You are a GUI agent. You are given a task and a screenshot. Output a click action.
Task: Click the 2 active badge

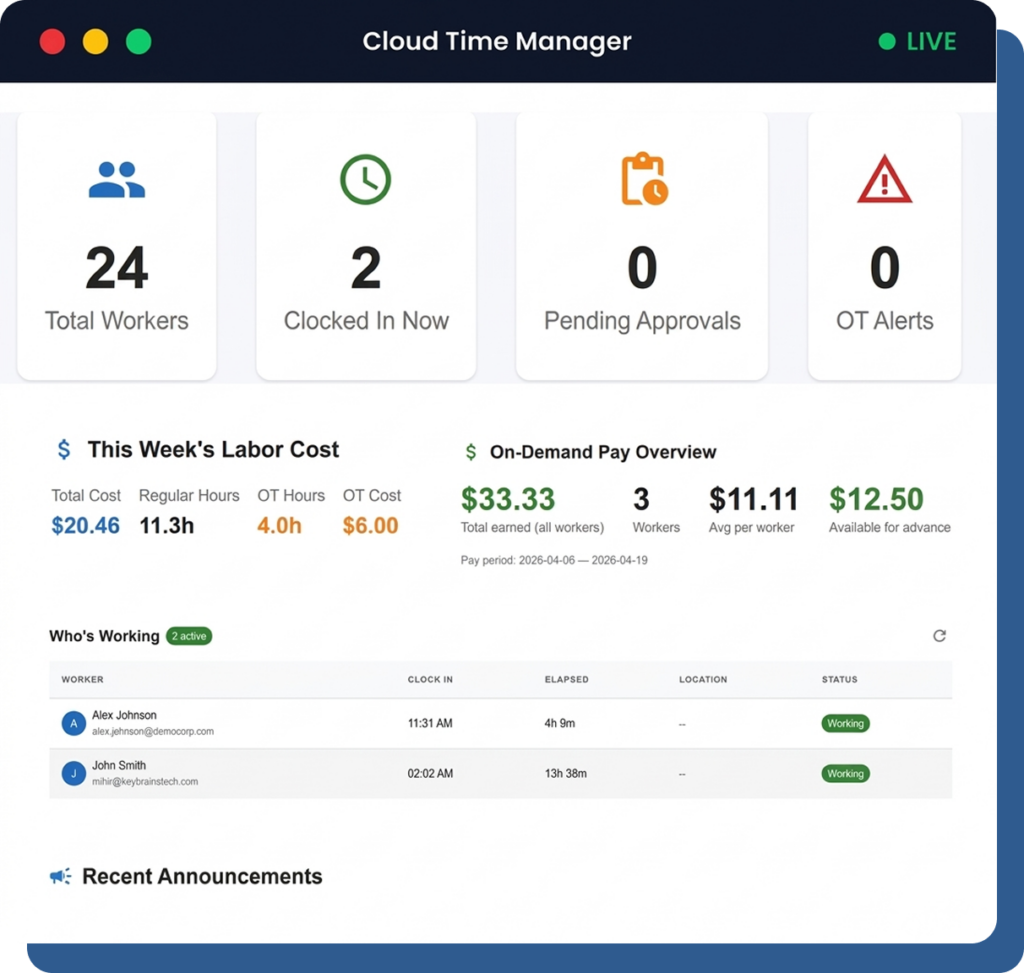click(x=189, y=636)
